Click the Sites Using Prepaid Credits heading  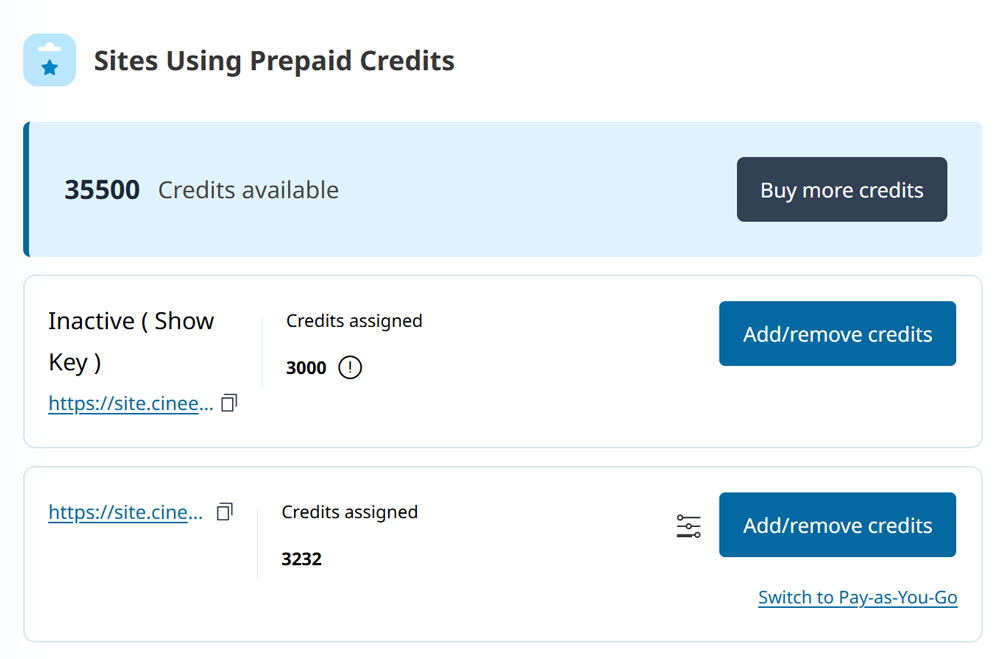click(x=274, y=61)
